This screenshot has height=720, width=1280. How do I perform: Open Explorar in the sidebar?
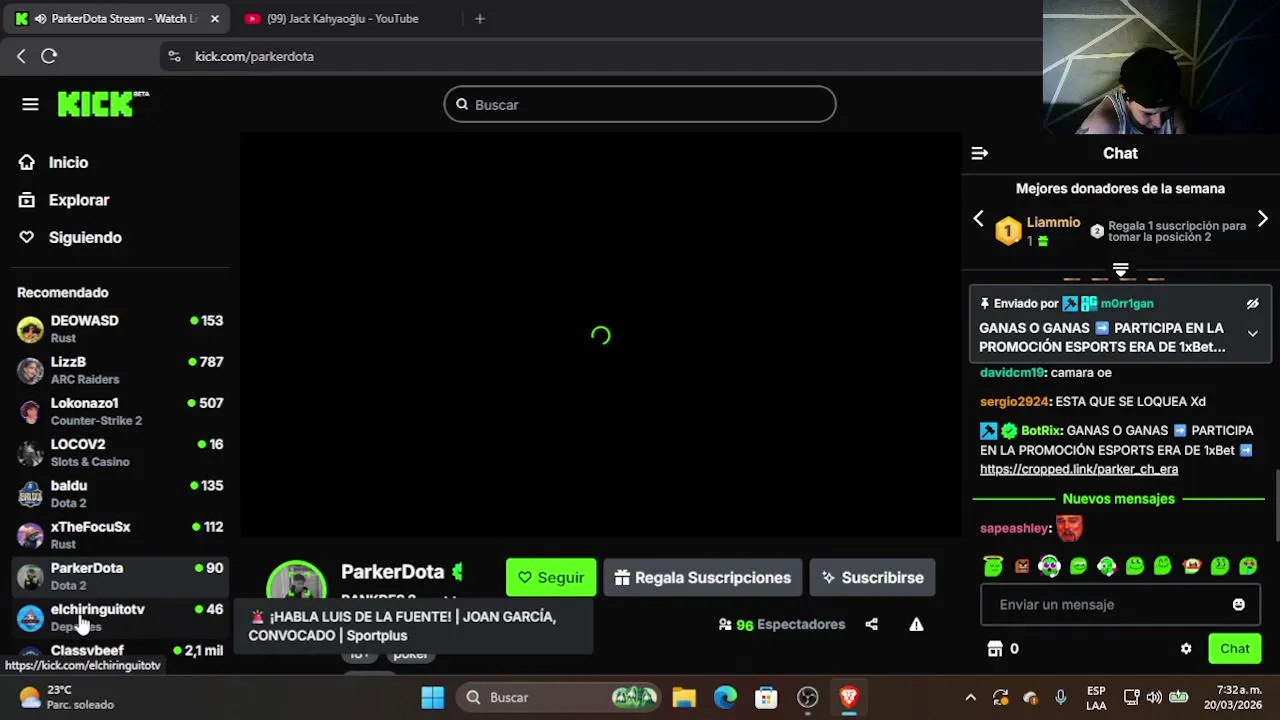[79, 200]
